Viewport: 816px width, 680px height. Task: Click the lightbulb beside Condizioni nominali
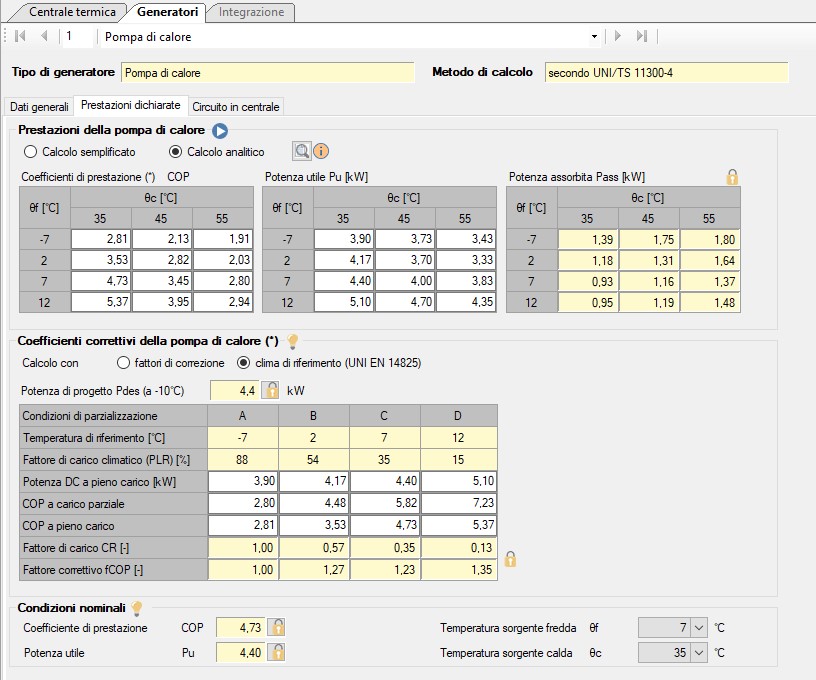[x=138, y=607]
